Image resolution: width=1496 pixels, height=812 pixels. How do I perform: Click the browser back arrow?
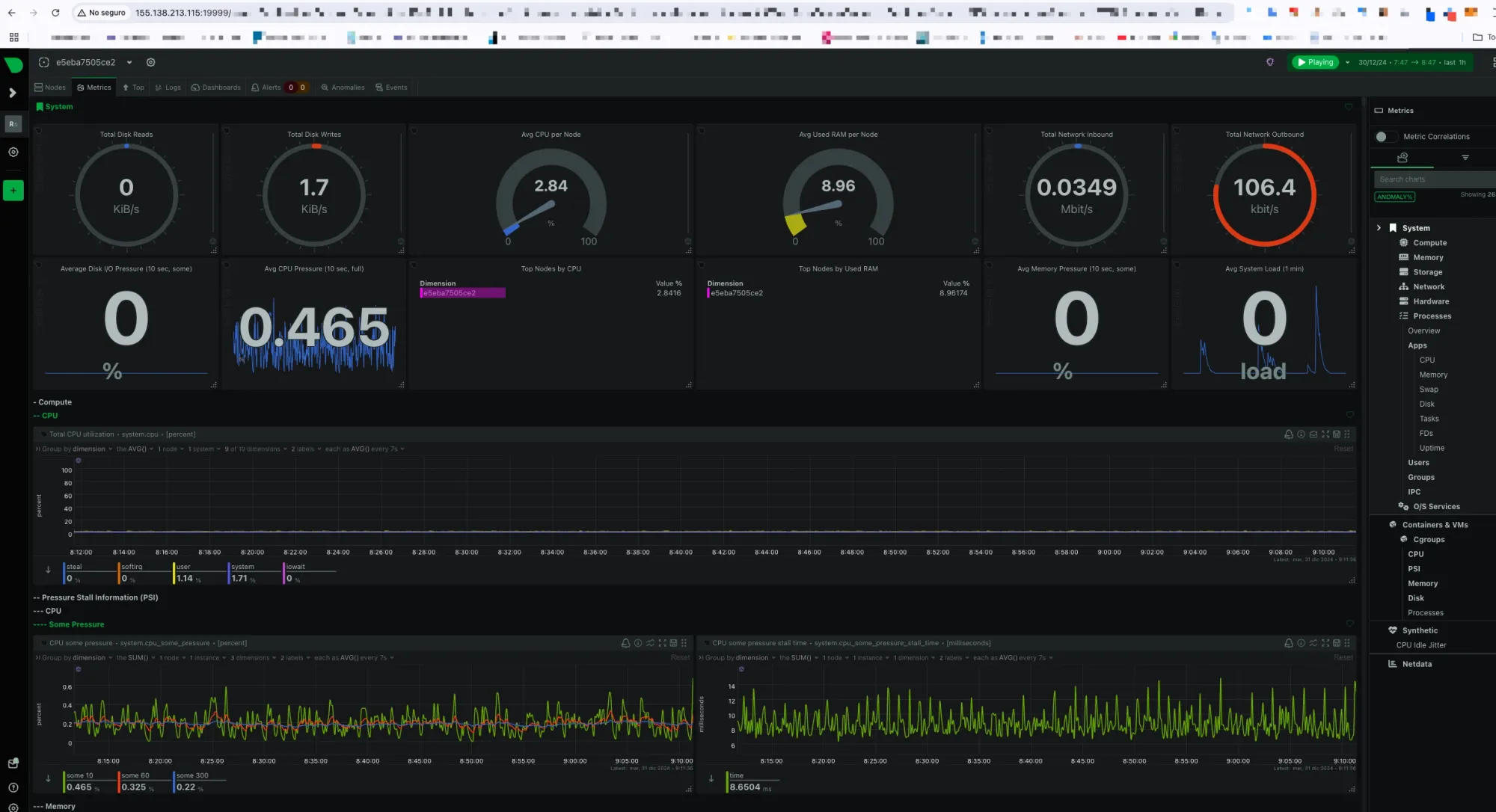pos(11,13)
